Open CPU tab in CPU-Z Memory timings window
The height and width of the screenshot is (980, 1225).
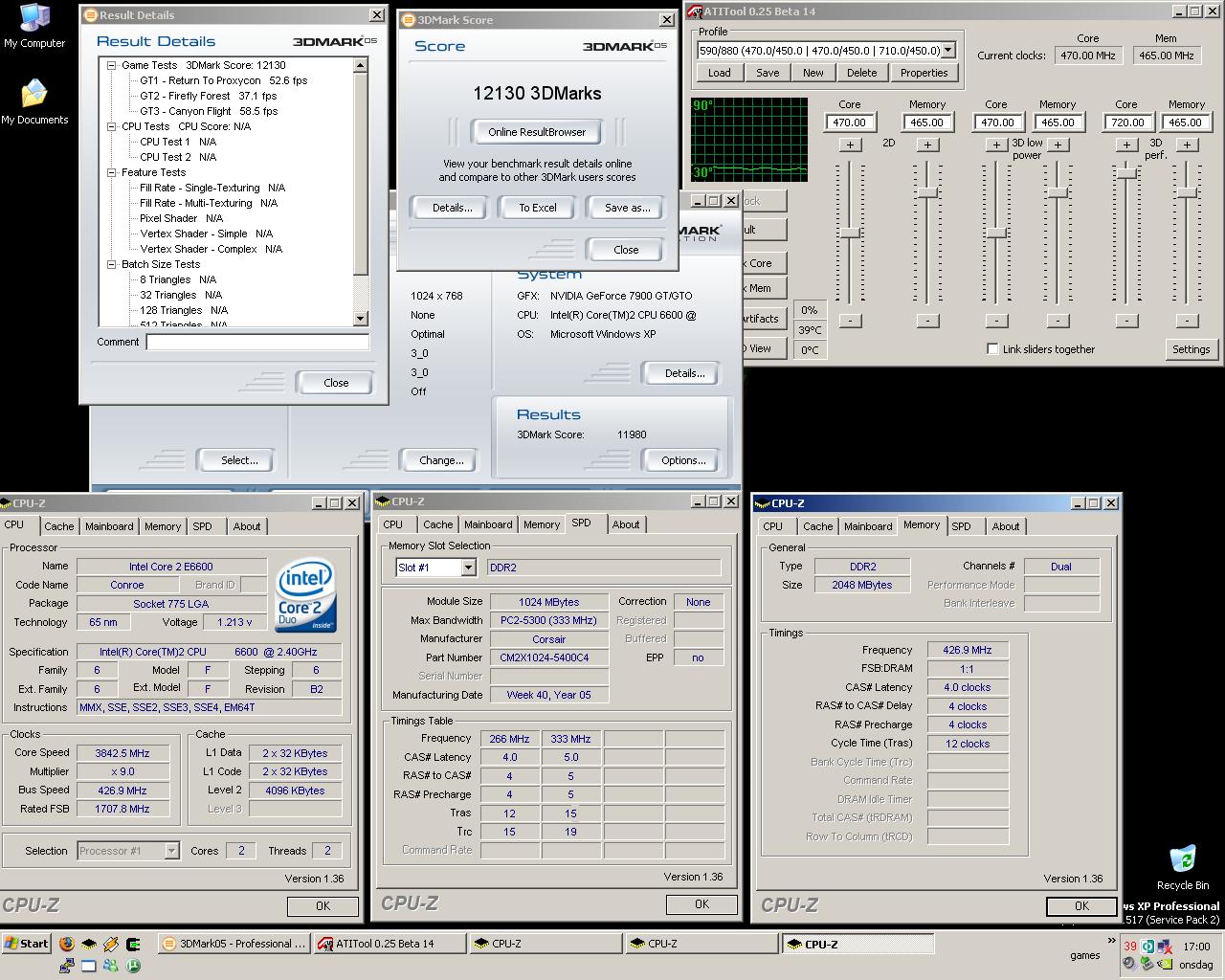coord(773,526)
